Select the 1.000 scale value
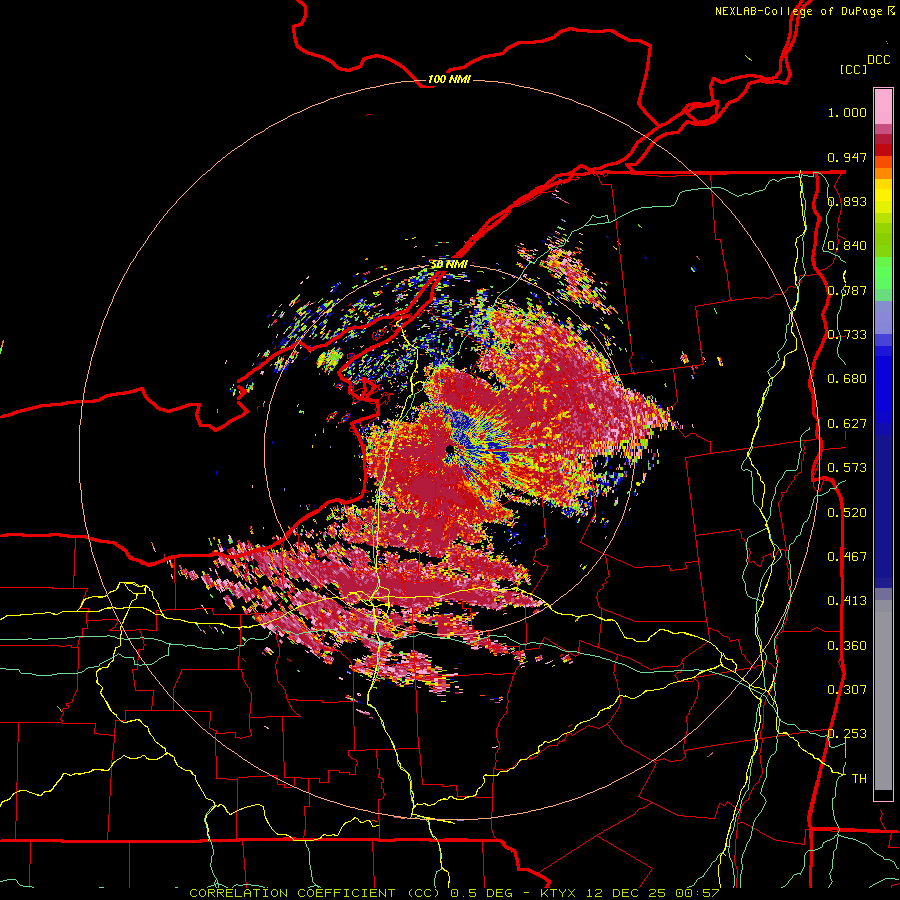Image resolution: width=900 pixels, height=900 pixels. click(x=847, y=112)
